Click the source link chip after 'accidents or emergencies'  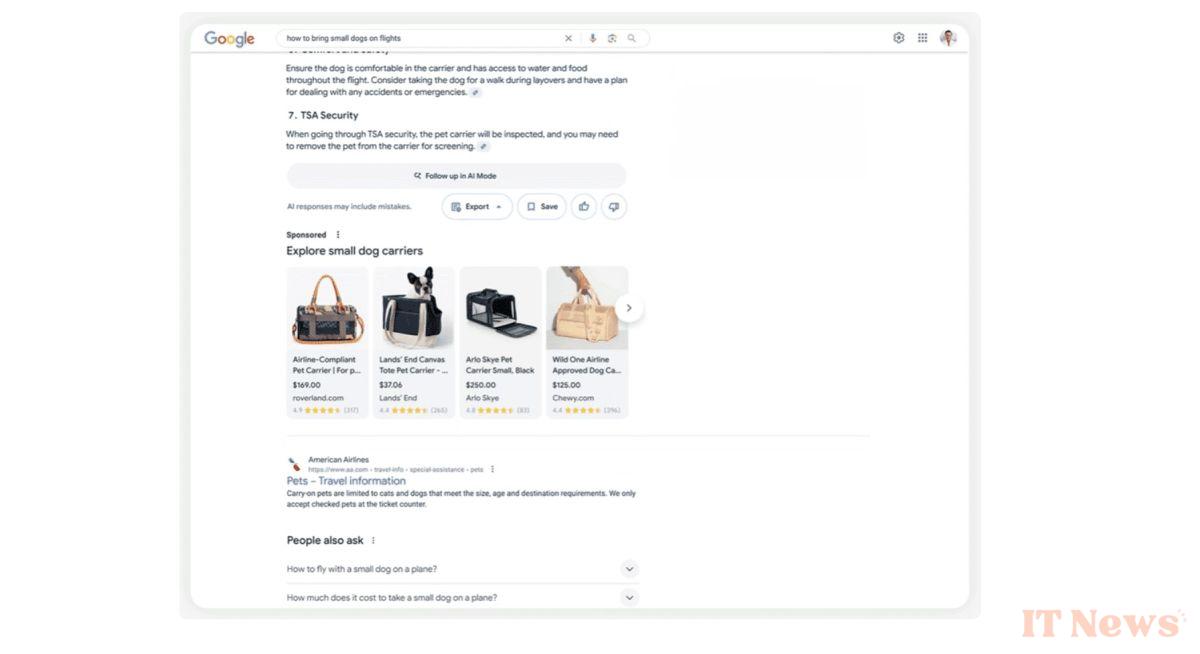tap(476, 92)
